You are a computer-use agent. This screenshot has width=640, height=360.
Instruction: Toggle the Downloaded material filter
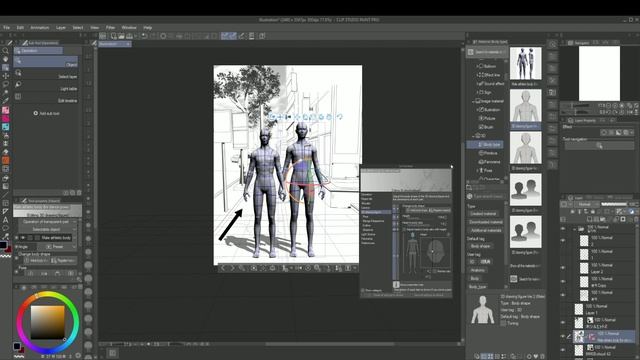485,222
